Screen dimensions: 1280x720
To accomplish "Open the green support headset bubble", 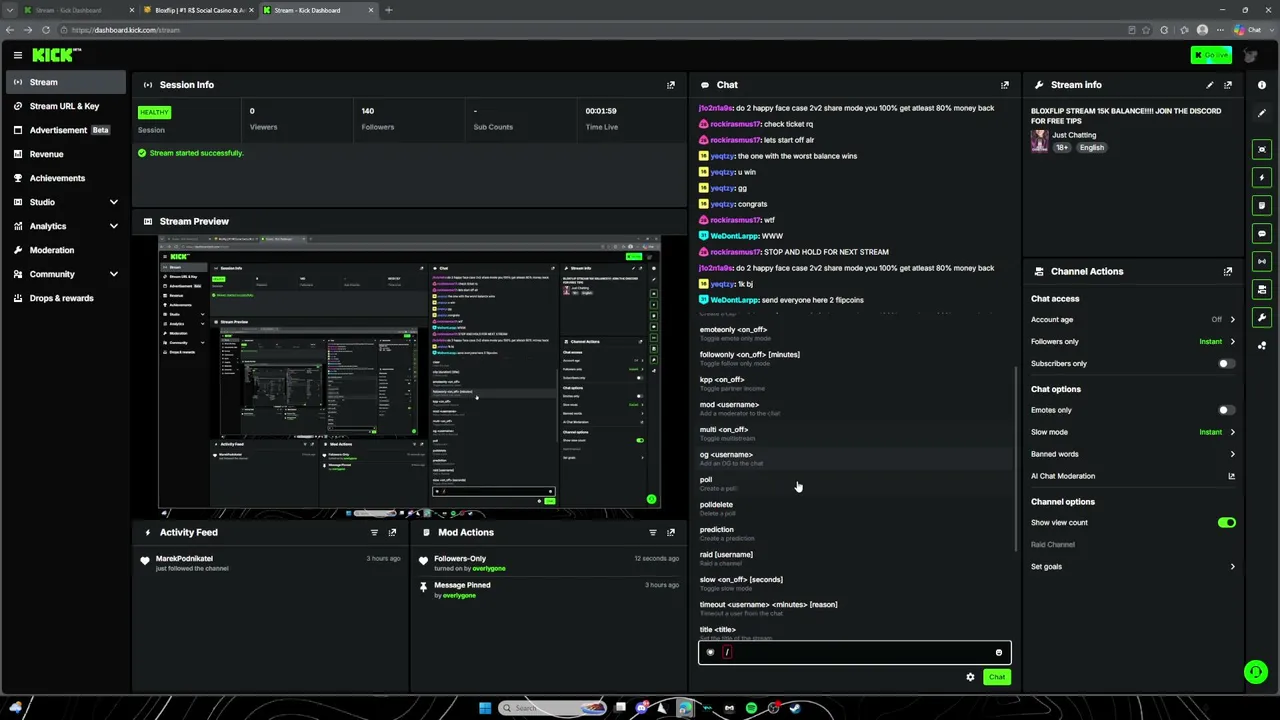I will (x=1255, y=672).
